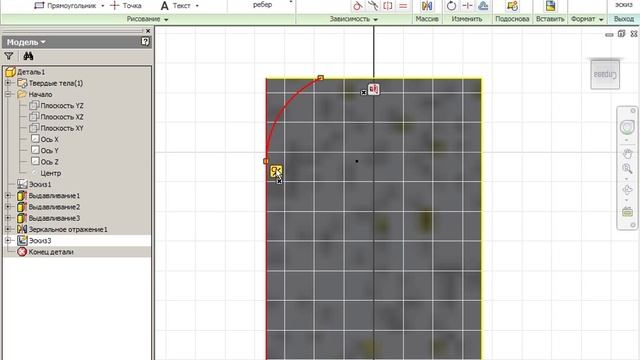This screenshot has height=360, width=640.
Task: Click the symmetric constraint icon in ribbon
Action: coord(388,6)
